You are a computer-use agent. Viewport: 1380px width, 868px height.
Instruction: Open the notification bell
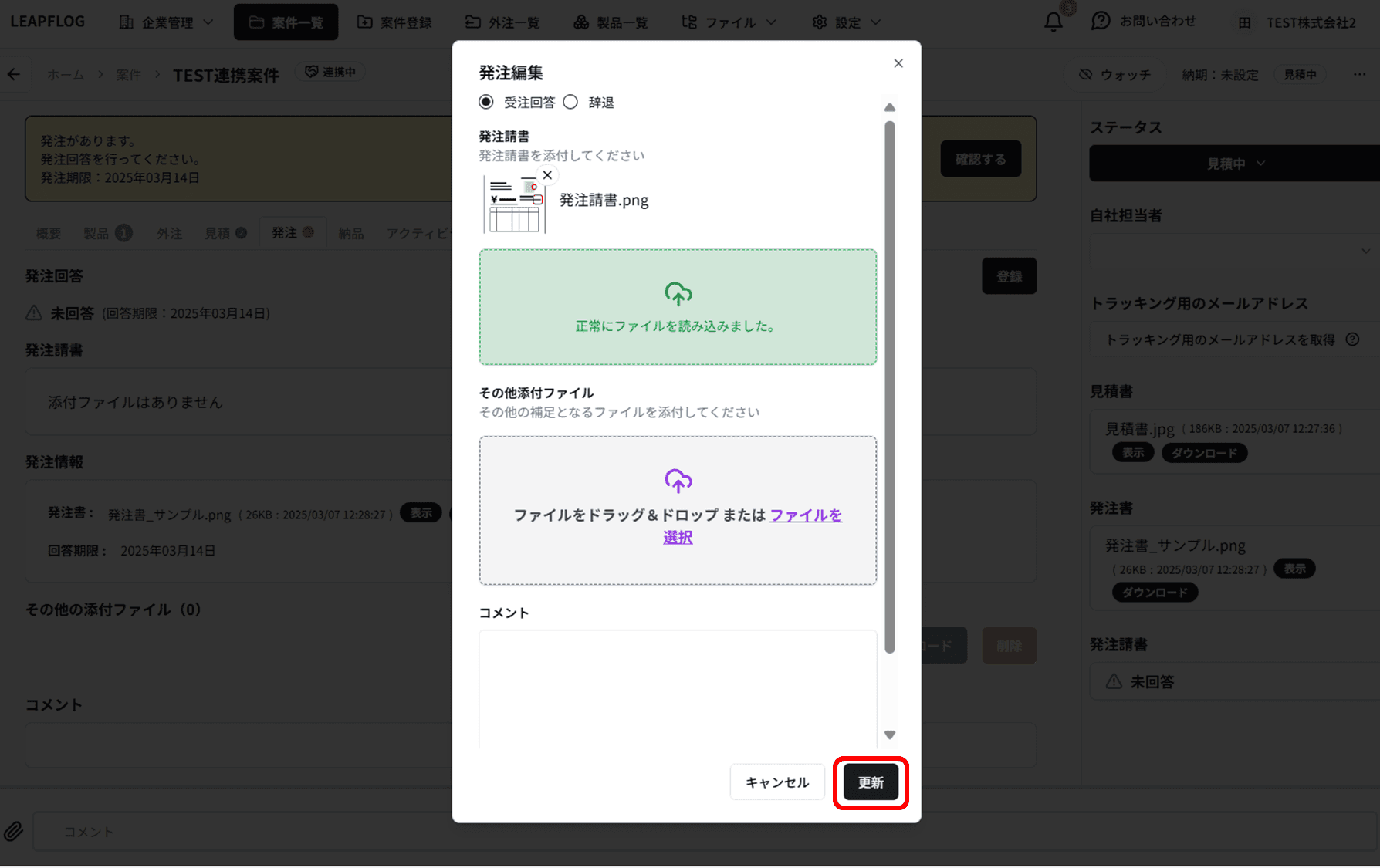click(1052, 22)
